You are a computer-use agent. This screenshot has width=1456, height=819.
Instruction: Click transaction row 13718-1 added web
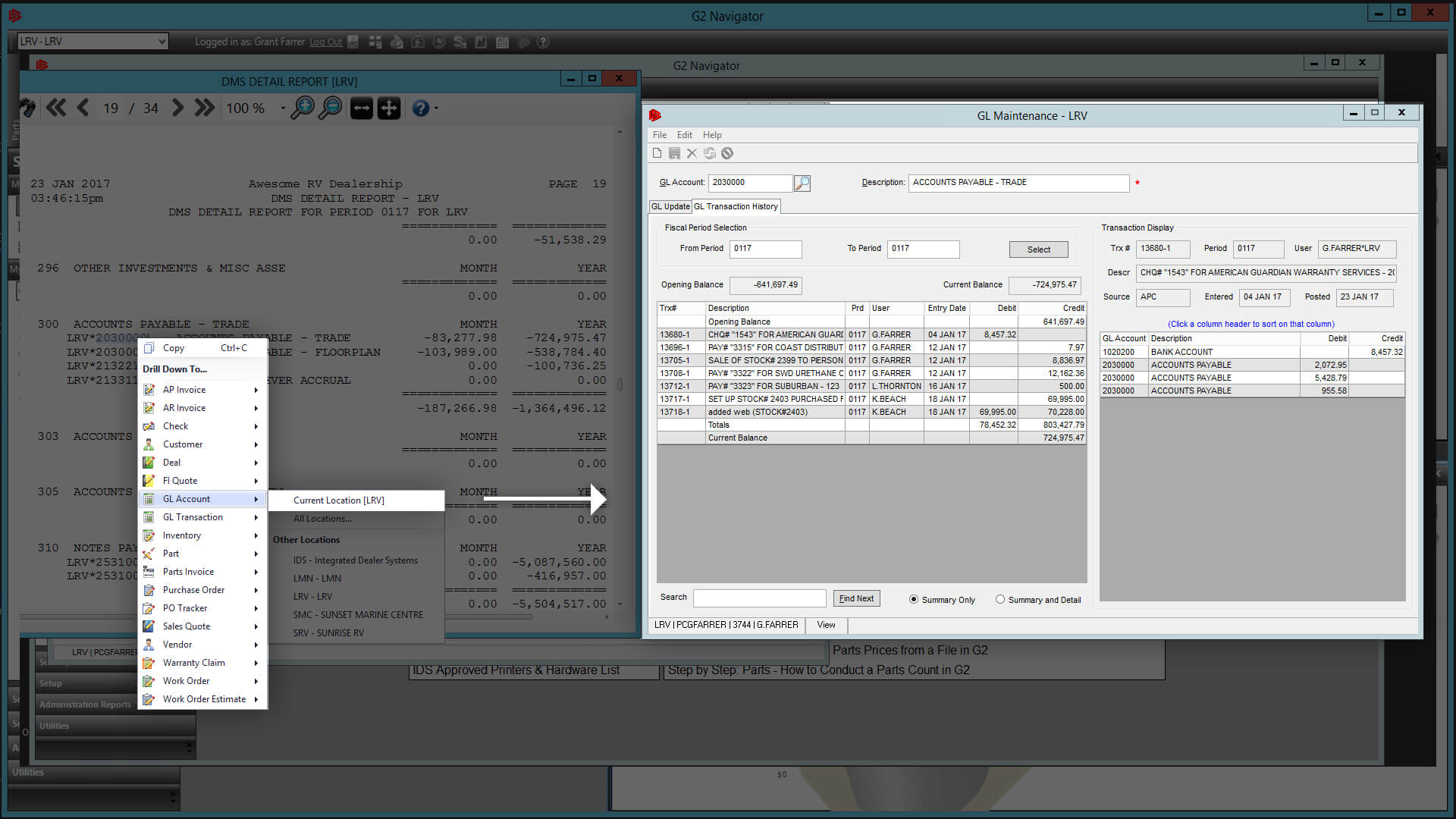[x=871, y=412]
